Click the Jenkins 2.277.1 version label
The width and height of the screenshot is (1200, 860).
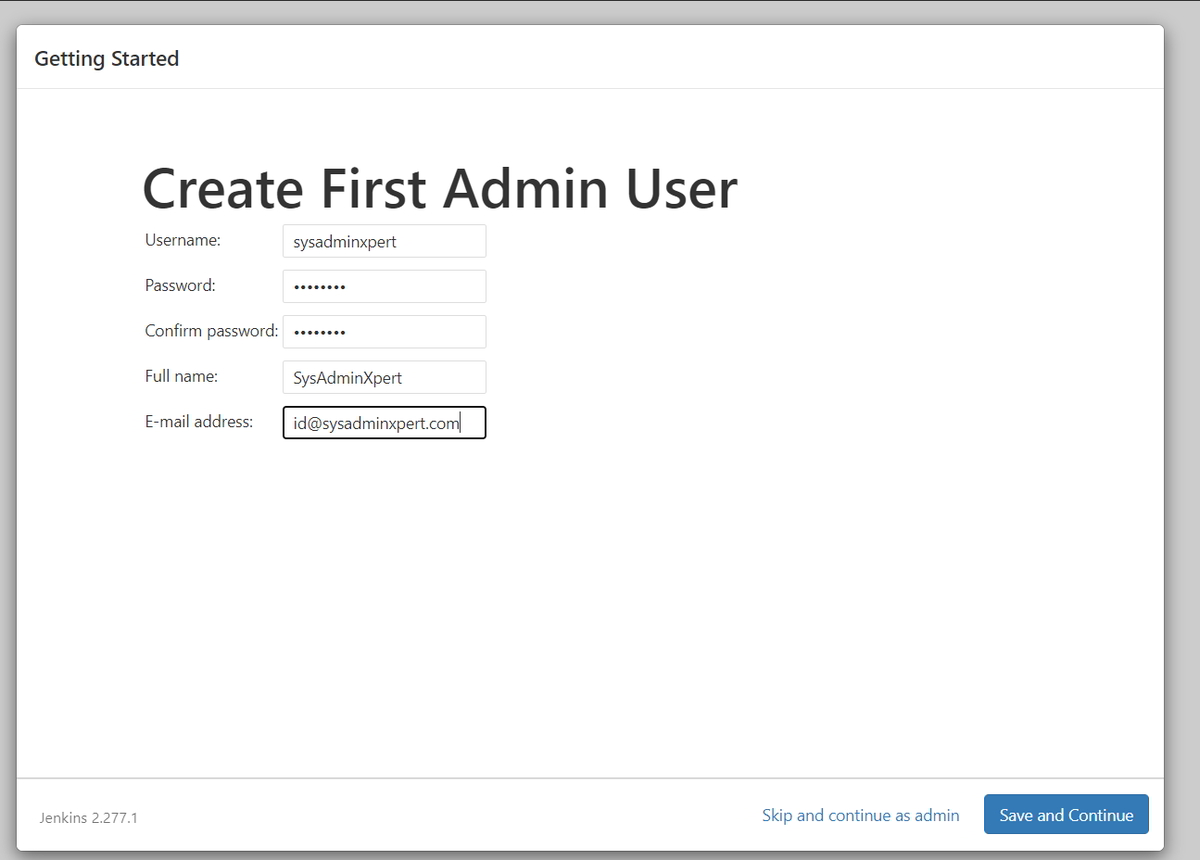(x=86, y=818)
